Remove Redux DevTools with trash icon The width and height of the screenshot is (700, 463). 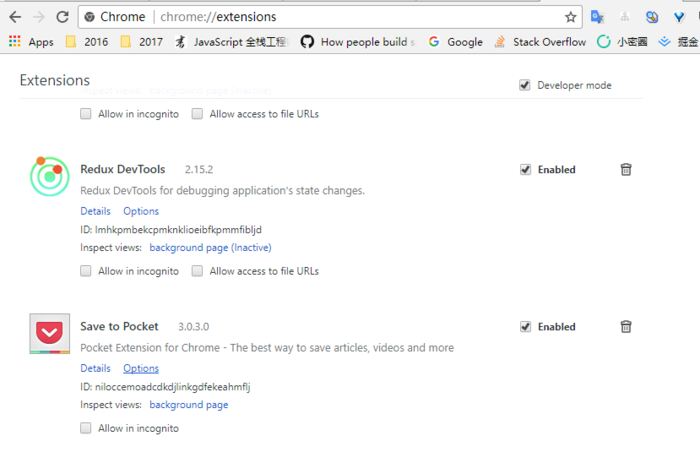pyautogui.click(x=626, y=169)
